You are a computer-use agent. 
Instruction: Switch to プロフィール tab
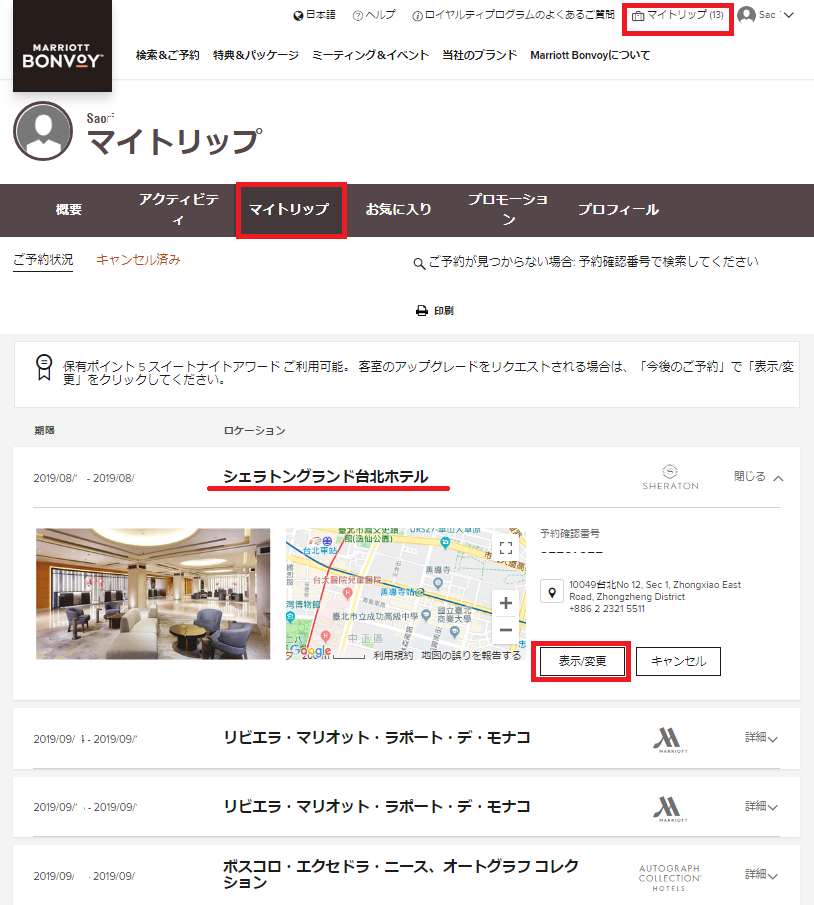click(618, 210)
